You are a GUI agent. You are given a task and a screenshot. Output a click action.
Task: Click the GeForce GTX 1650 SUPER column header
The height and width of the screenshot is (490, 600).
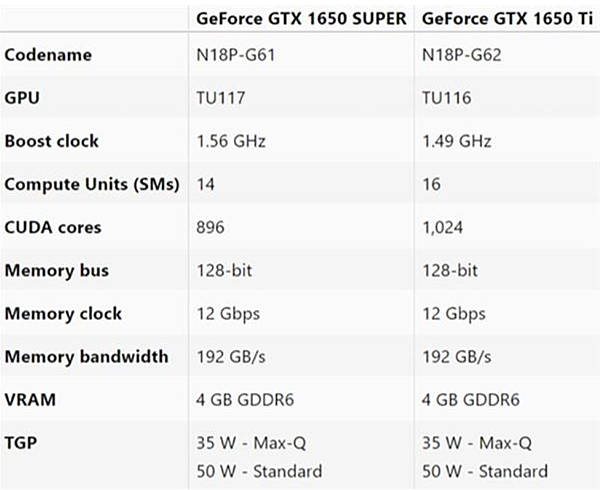coord(301,18)
